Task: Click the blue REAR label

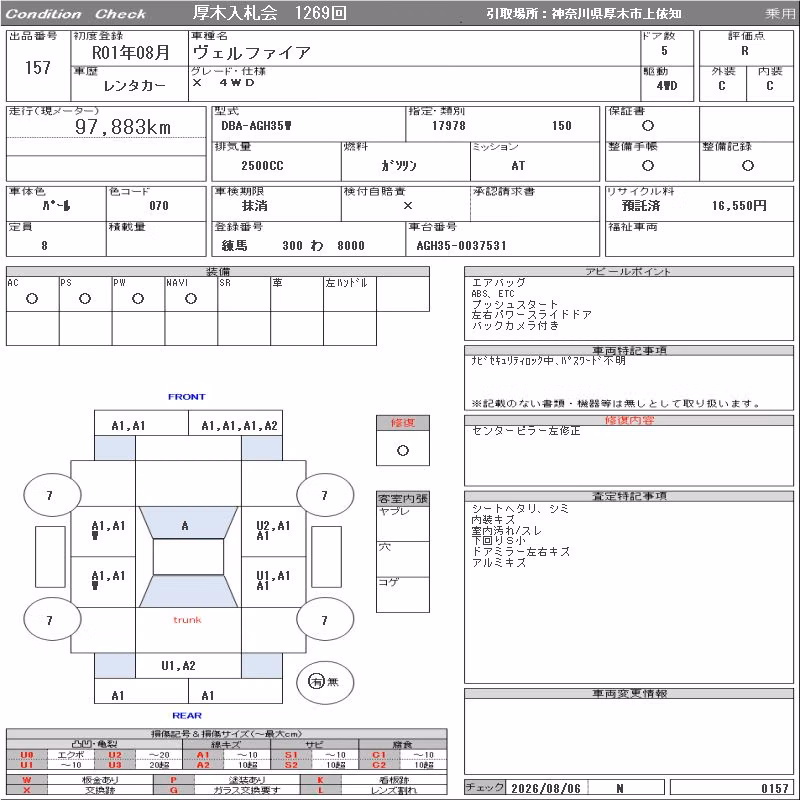Action: tap(187, 715)
